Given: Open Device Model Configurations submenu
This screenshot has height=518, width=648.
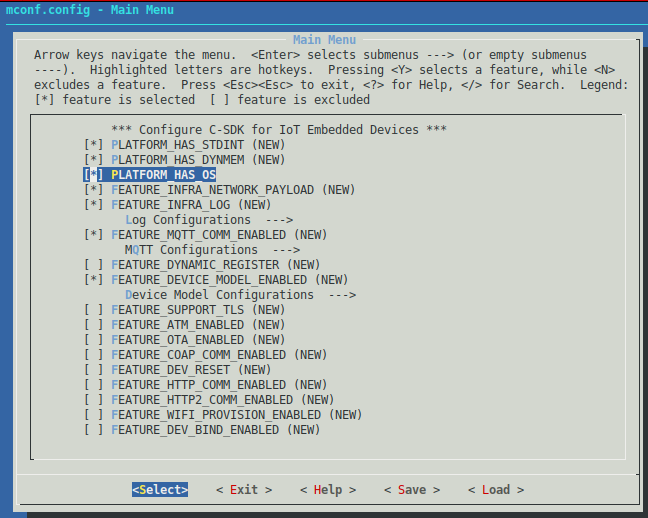Looking at the screenshot, I should [x=241, y=295].
